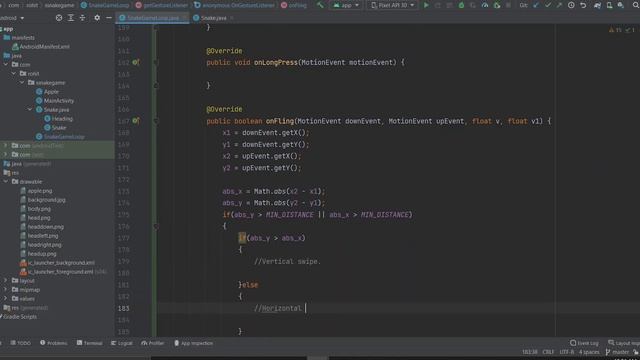This screenshot has width=640, height=360.
Task: Select the SnakeGameLoop.java editor tab
Action: 152,18
